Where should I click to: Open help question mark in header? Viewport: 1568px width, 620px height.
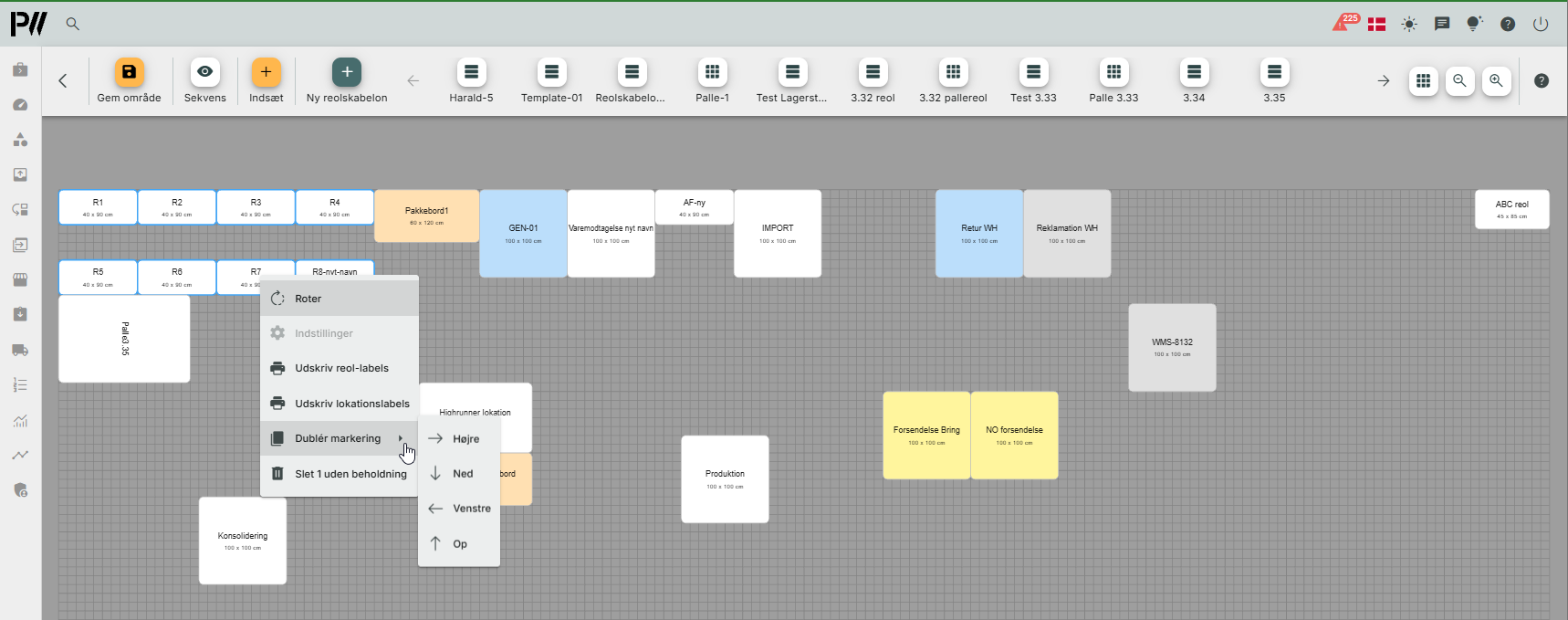[1508, 25]
